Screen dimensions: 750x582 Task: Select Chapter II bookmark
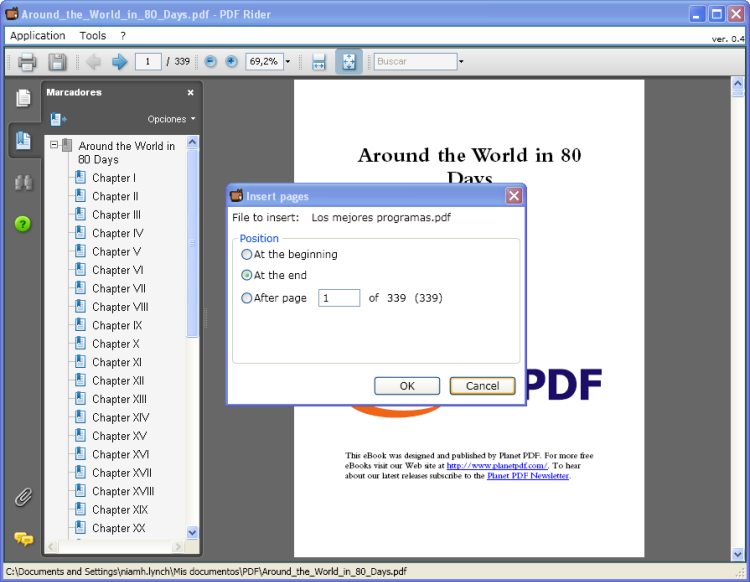(x=115, y=196)
